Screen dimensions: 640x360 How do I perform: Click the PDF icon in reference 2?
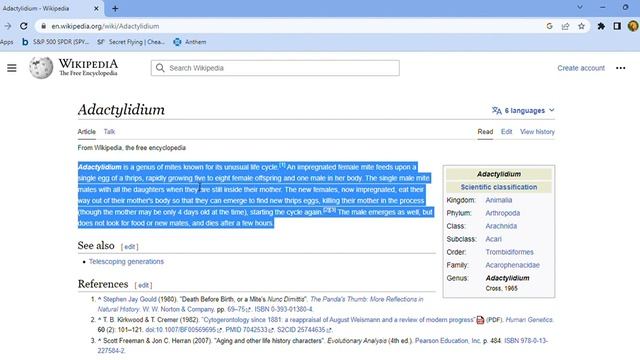[480, 320]
